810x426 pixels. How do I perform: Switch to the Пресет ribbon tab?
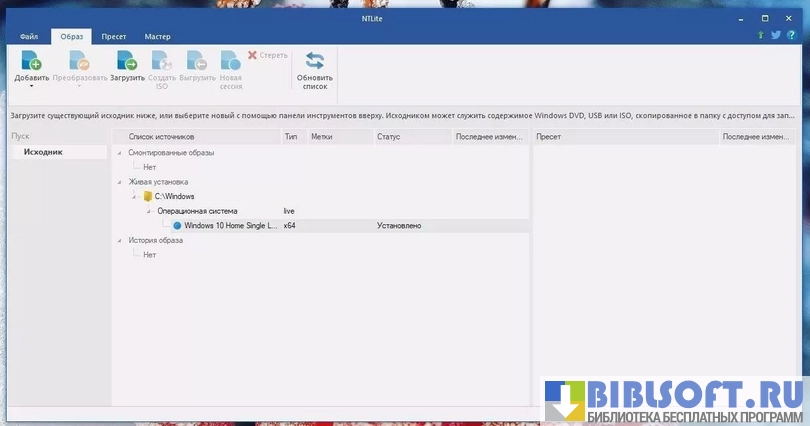113,36
